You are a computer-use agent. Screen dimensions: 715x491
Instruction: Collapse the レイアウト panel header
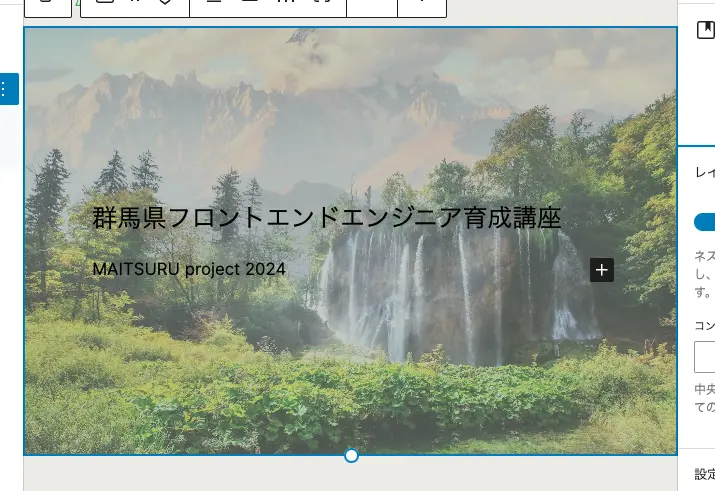pyautogui.click(x=704, y=173)
